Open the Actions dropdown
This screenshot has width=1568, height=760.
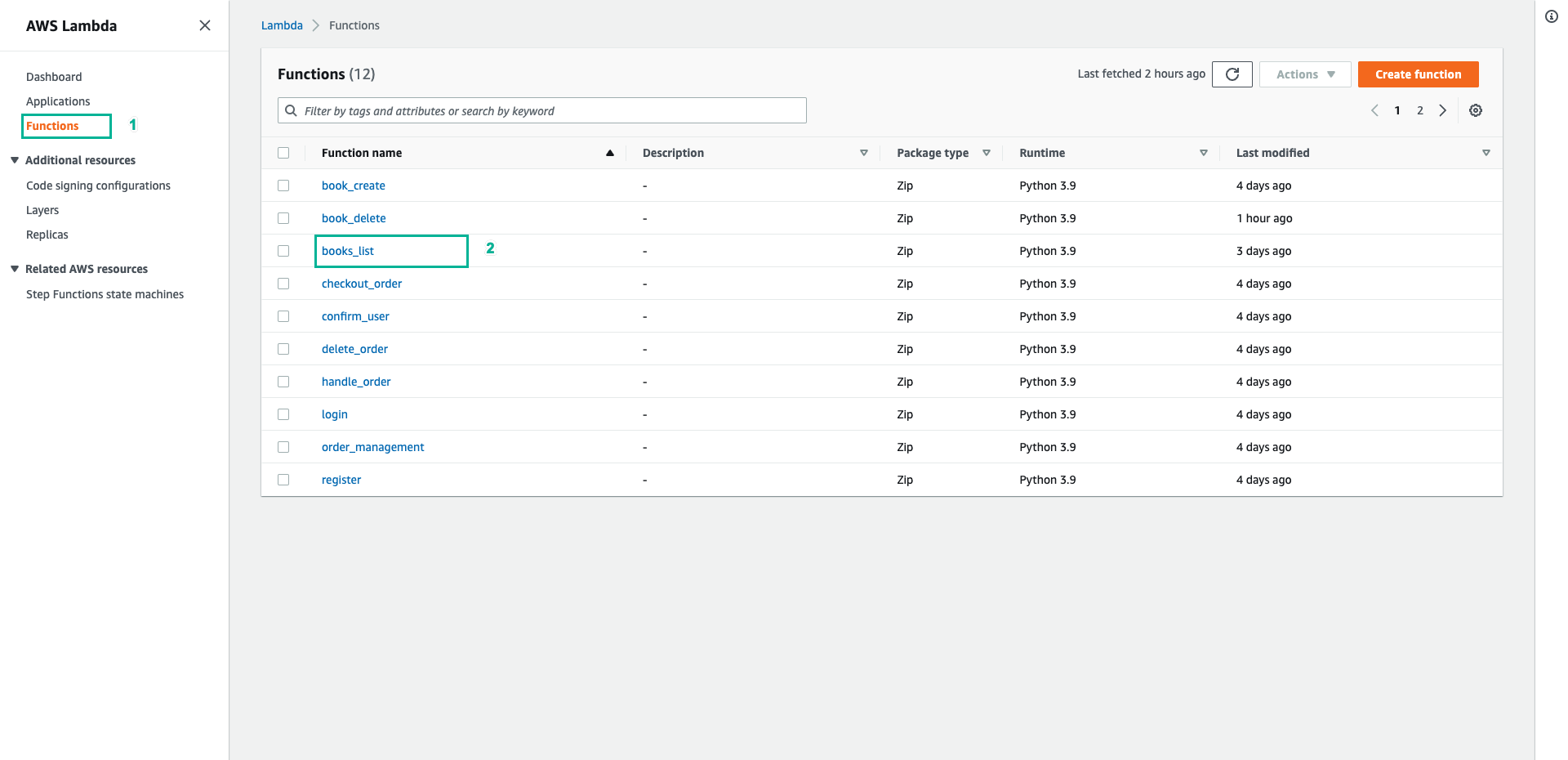1305,74
